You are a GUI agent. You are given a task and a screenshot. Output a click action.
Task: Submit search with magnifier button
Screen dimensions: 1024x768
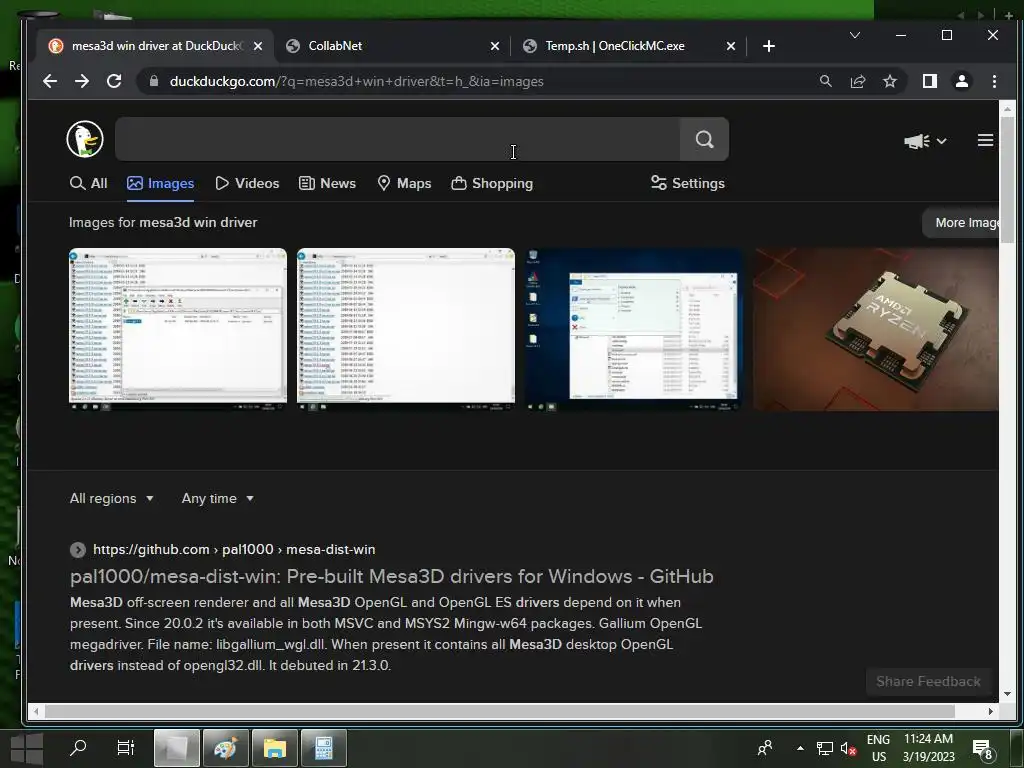pos(704,139)
